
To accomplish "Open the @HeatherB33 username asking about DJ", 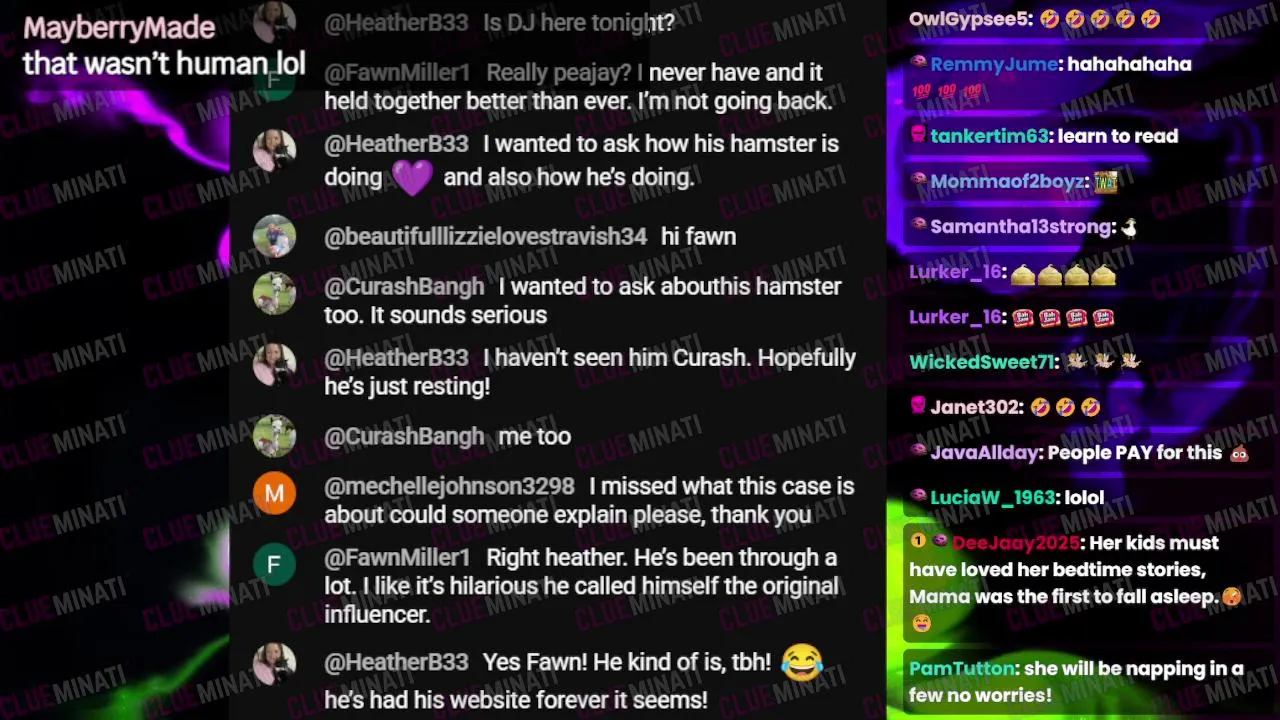I will click(x=396, y=22).
